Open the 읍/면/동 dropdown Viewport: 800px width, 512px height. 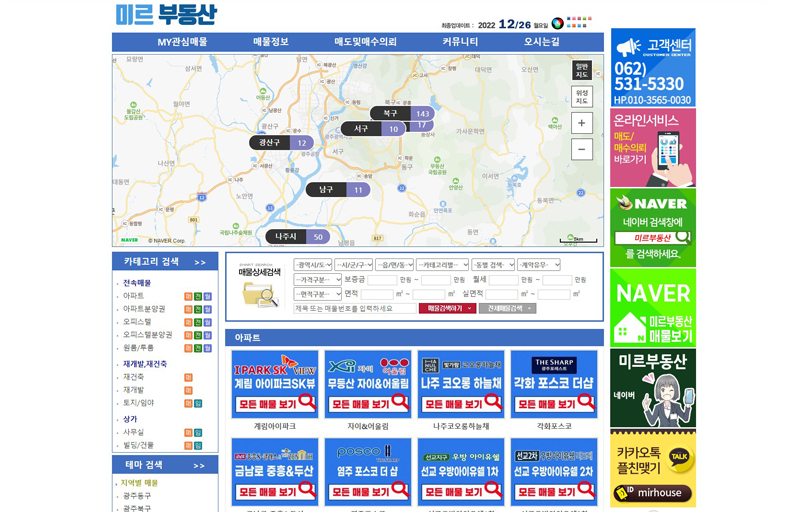pyautogui.click(x=394, y=265)
